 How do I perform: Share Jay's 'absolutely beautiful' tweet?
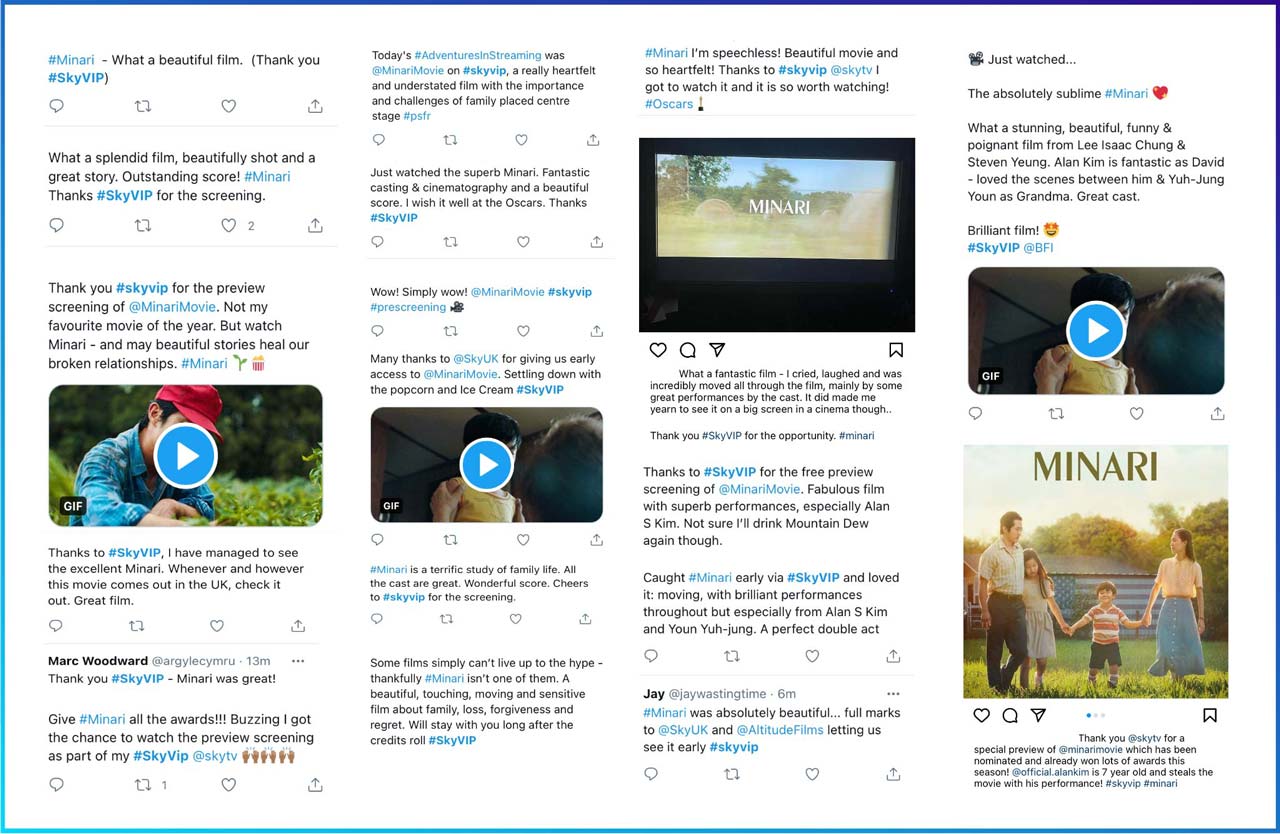coord(893,774)
